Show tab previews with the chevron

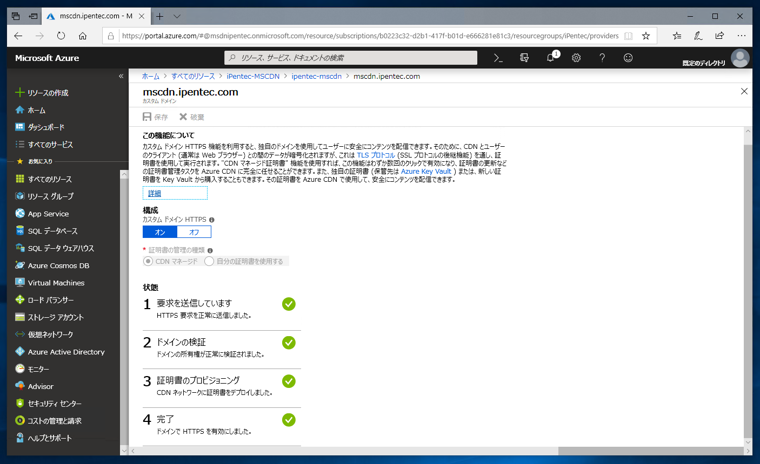177,16
